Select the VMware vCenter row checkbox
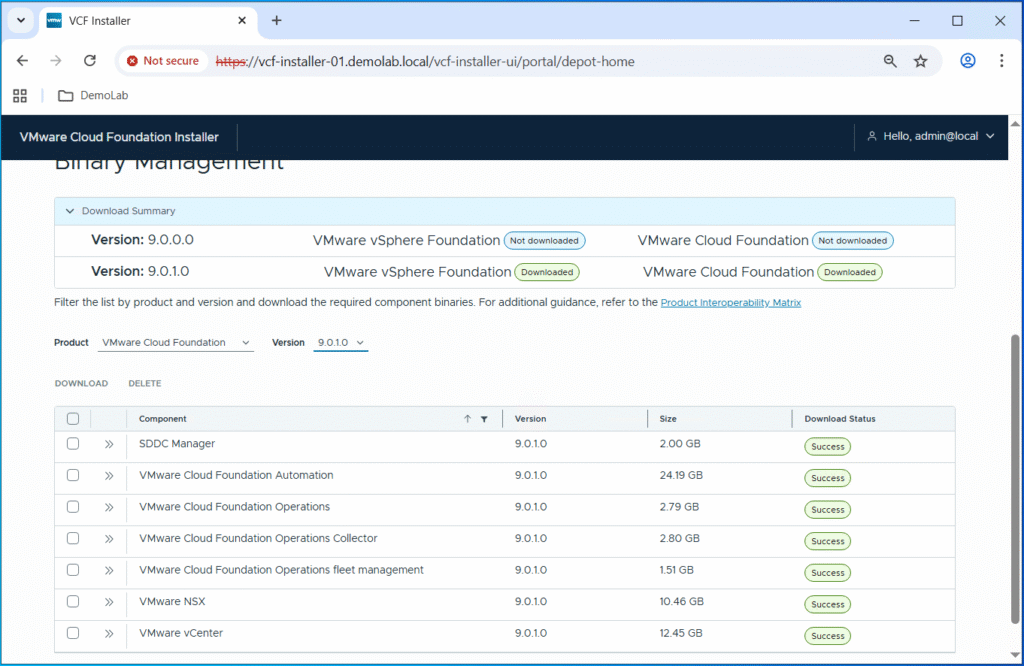Screen dimensions: 1024x666 click(73, 633)
